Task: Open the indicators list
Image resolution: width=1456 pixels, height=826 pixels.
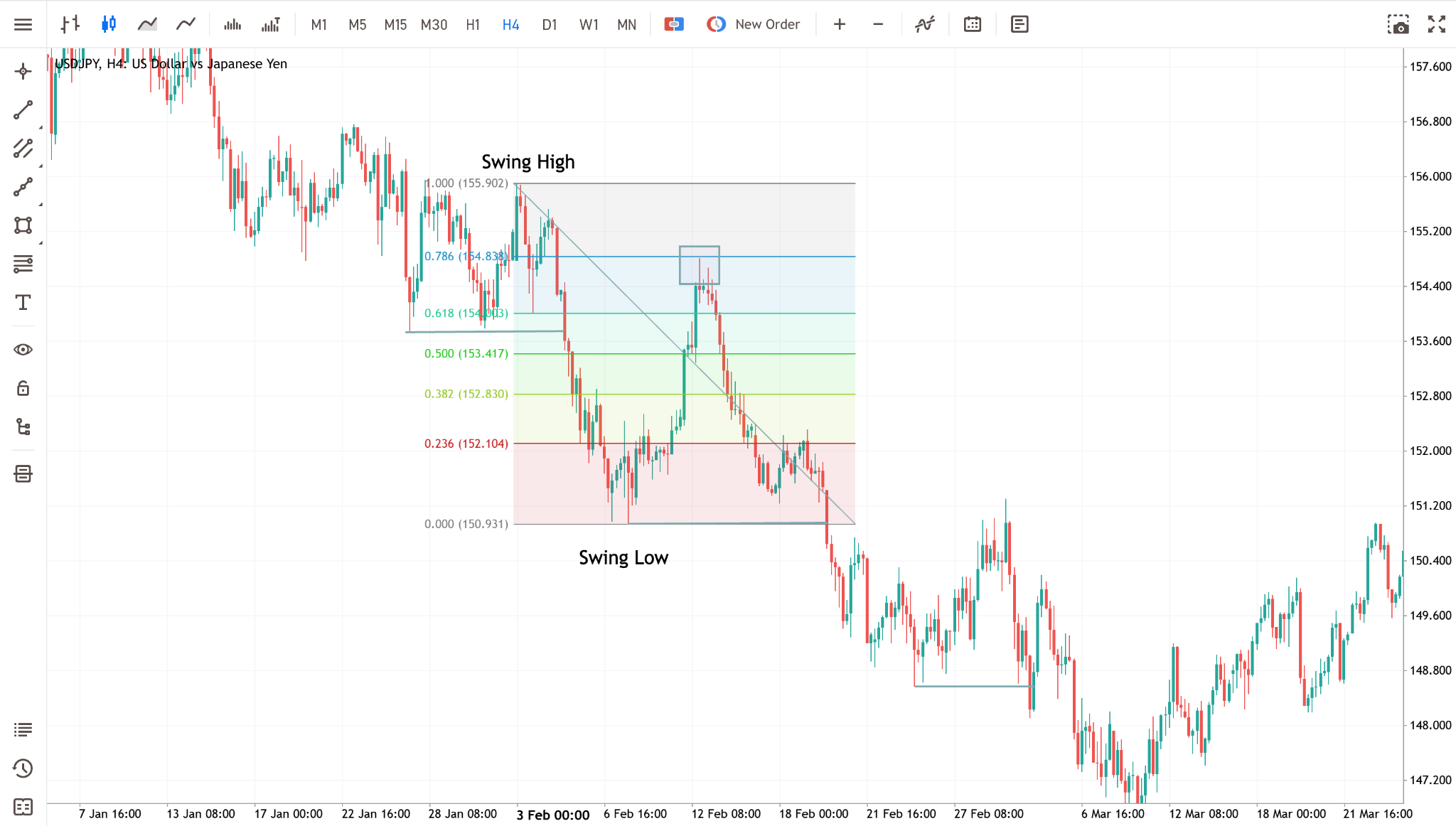Action: (924, 24)
